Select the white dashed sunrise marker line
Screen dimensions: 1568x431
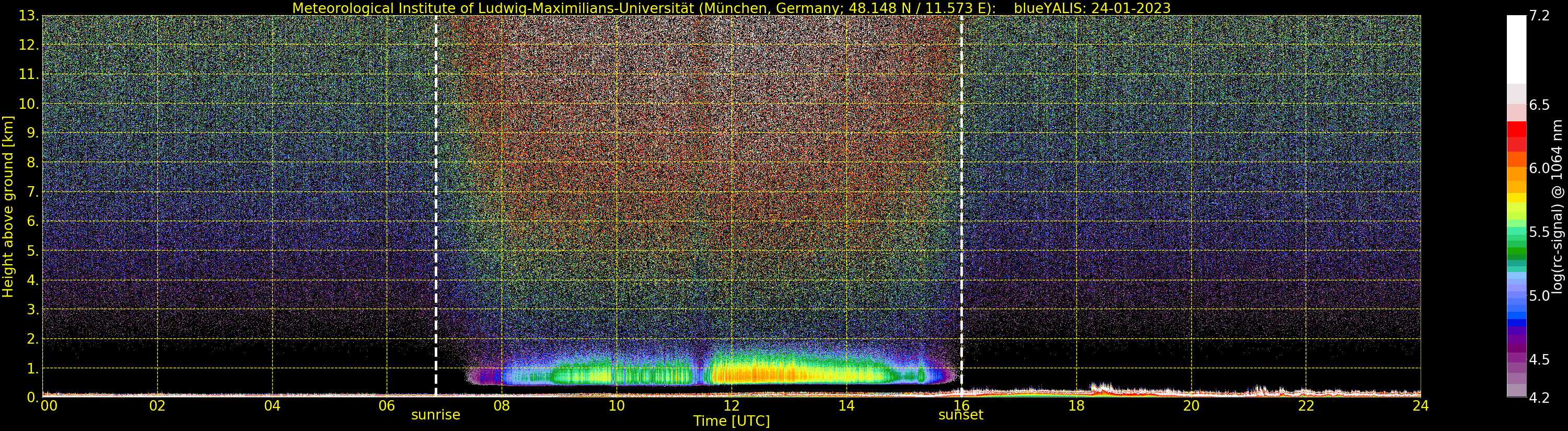pyautogui.click(x=436, y=206)
